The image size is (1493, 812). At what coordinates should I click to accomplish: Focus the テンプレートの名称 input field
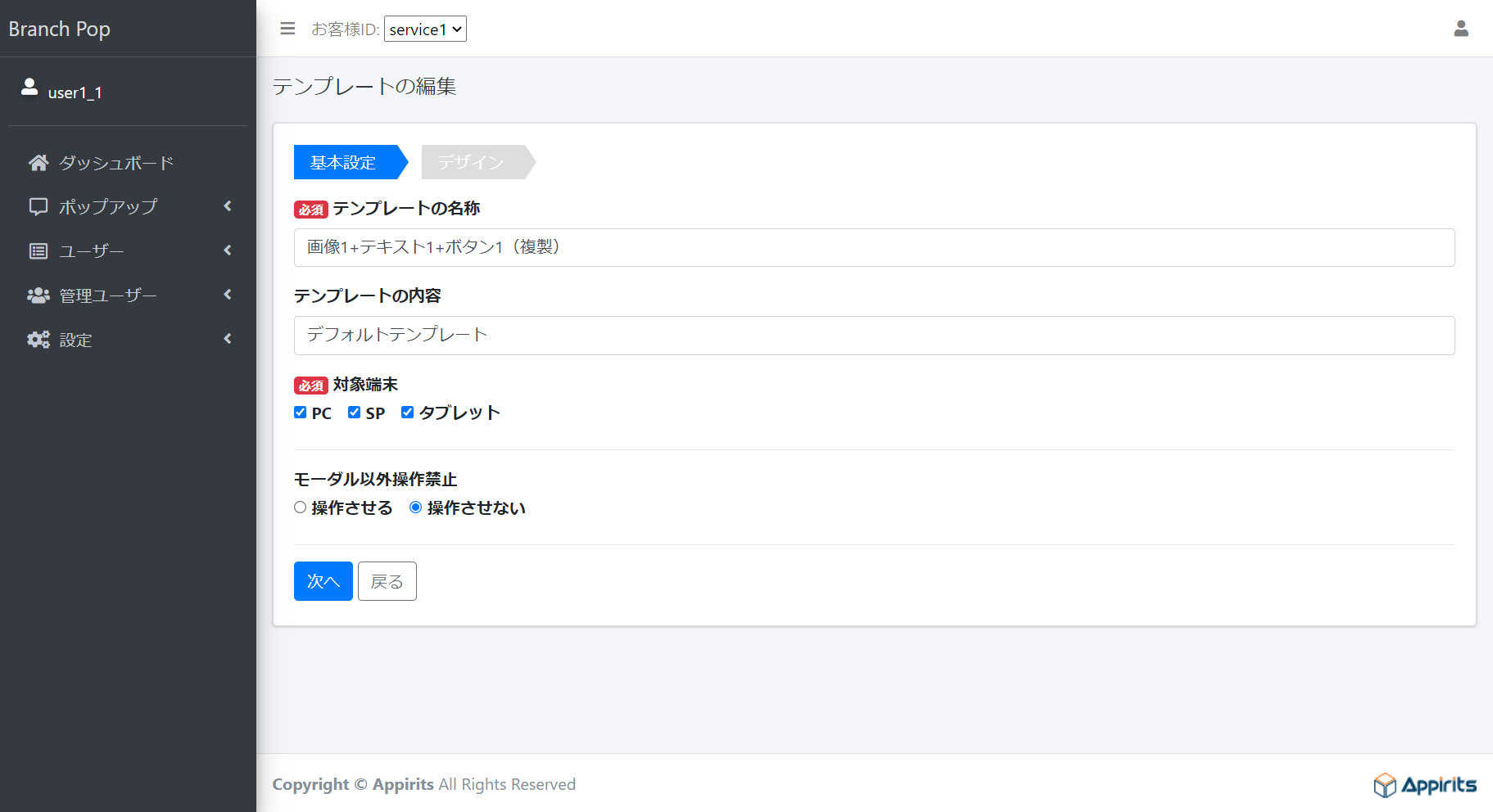tap(875, 247)
